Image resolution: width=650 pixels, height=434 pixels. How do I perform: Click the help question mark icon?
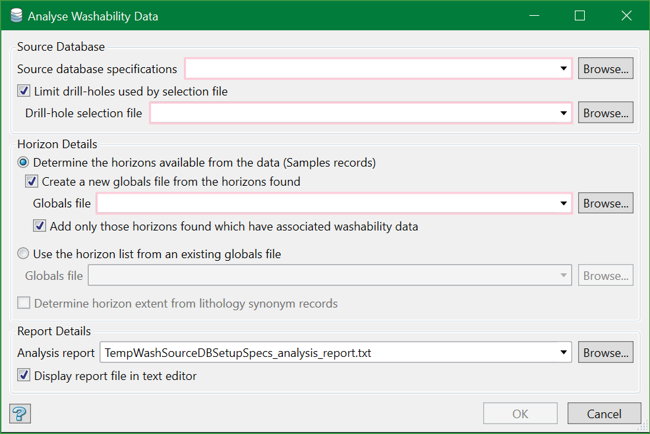click(19, 414)
